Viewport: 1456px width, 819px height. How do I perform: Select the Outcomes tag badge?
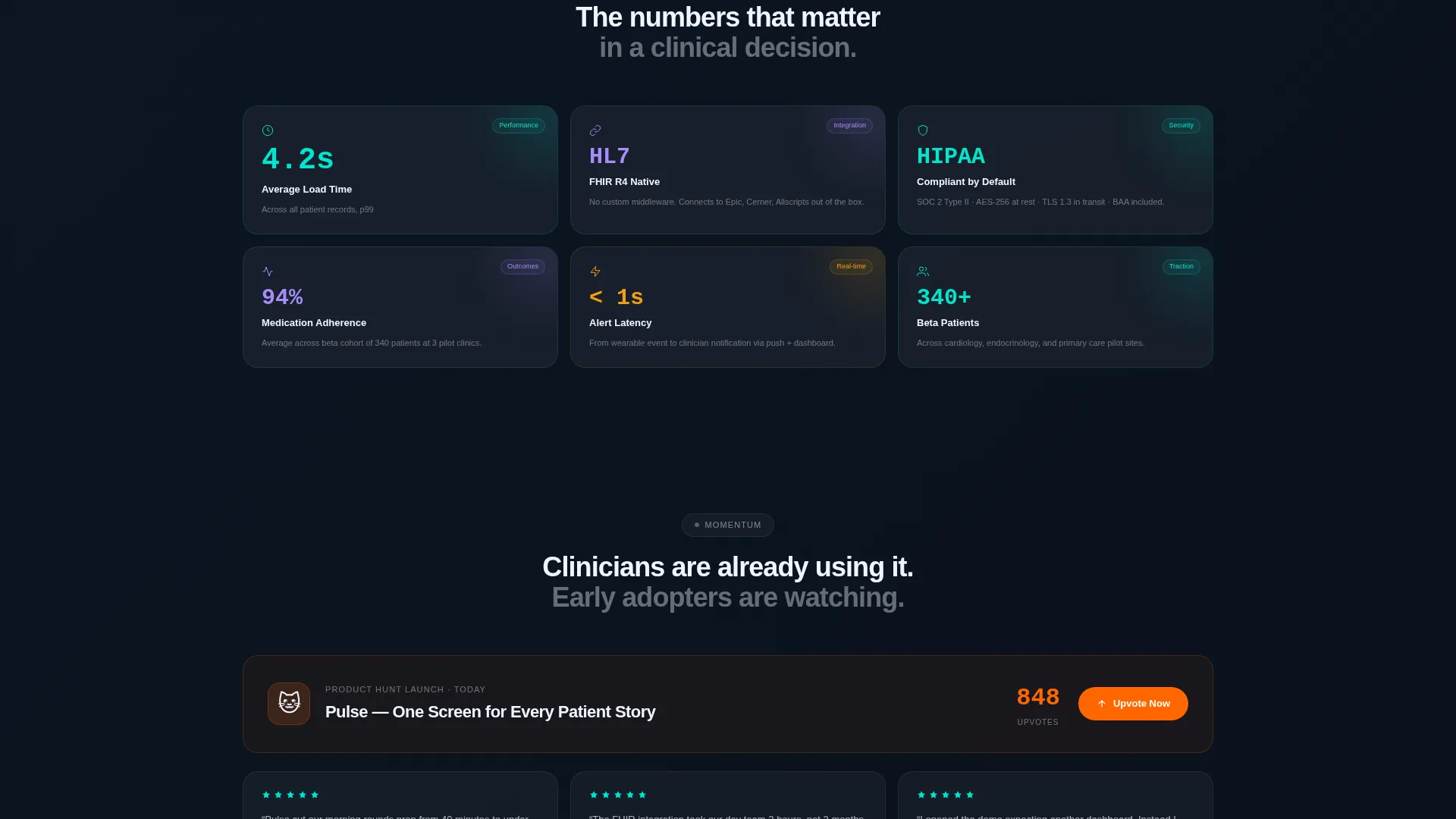pyautogui.click(x=522, y=267)
